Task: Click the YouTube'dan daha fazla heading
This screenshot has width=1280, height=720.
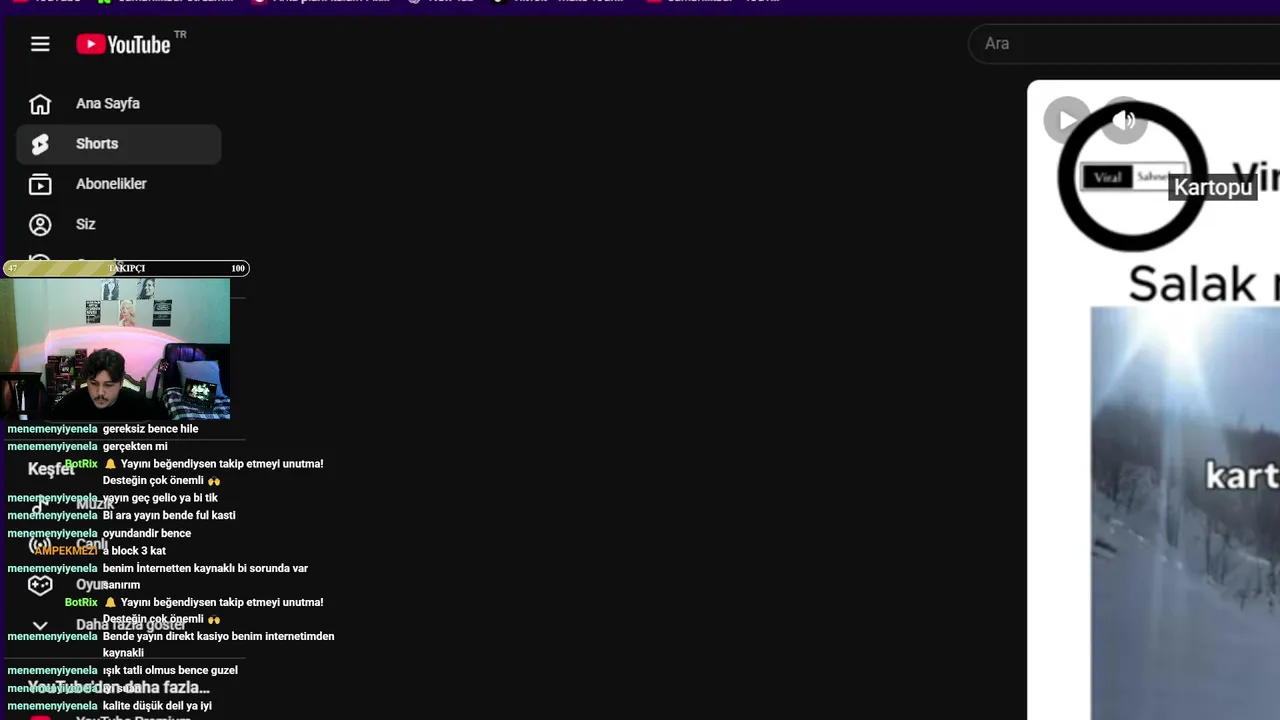Action: coord(118,688)
